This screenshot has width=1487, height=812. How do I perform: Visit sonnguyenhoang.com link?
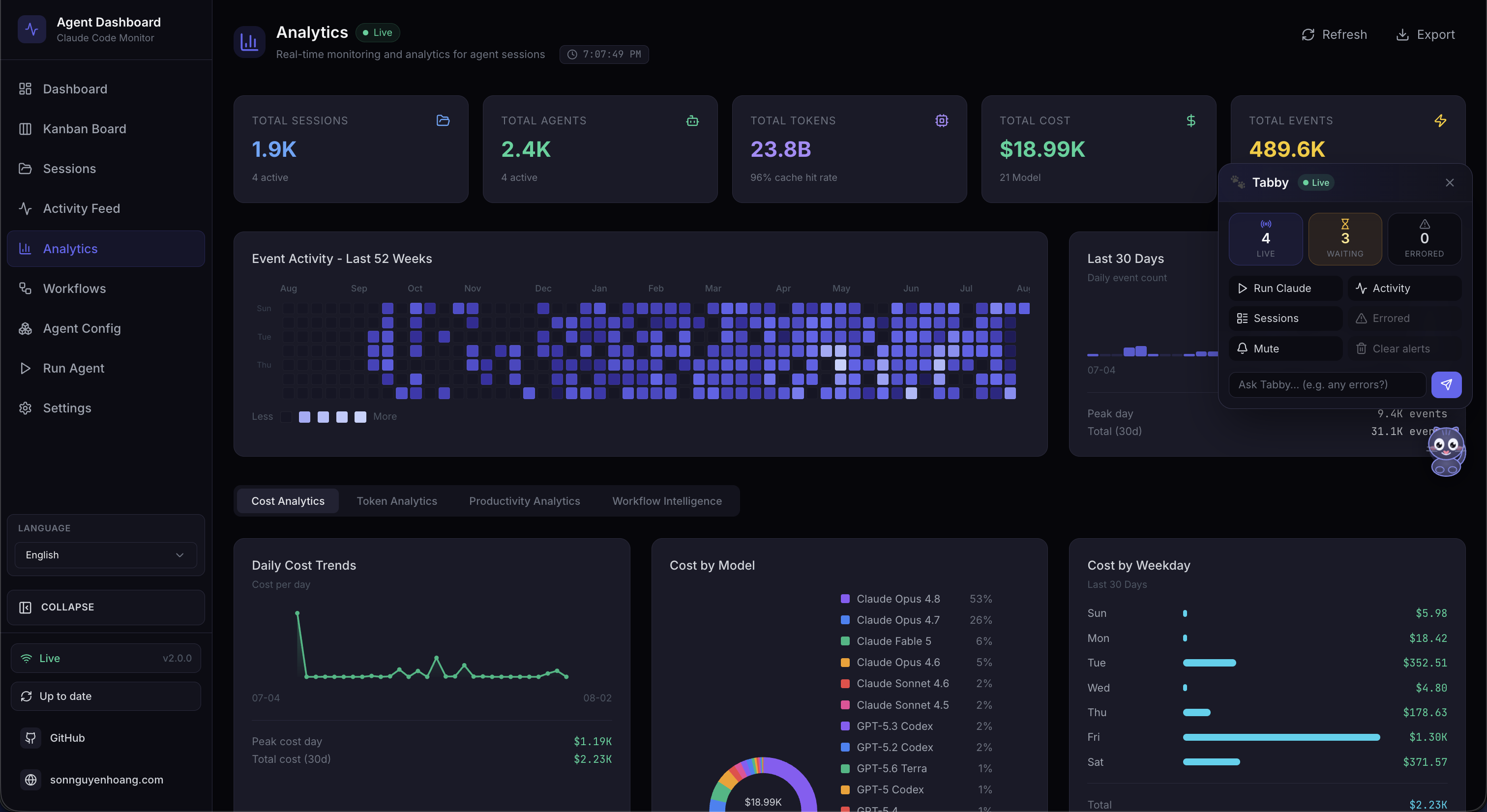(x=106, y=780)
